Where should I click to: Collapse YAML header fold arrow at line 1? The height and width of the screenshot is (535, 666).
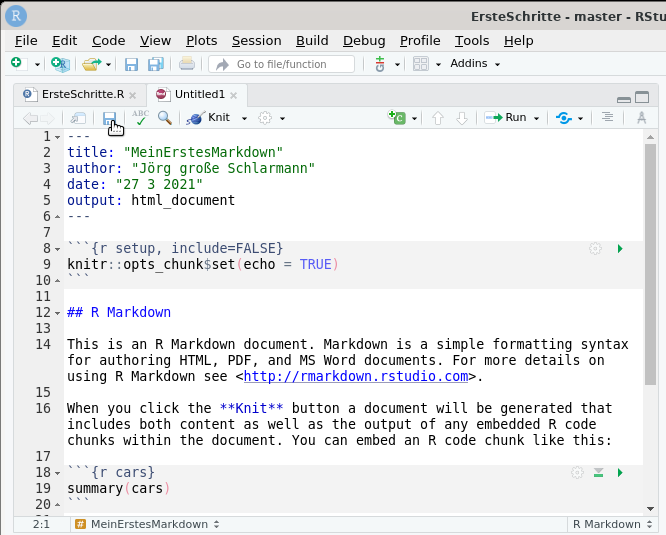(57, 137)
